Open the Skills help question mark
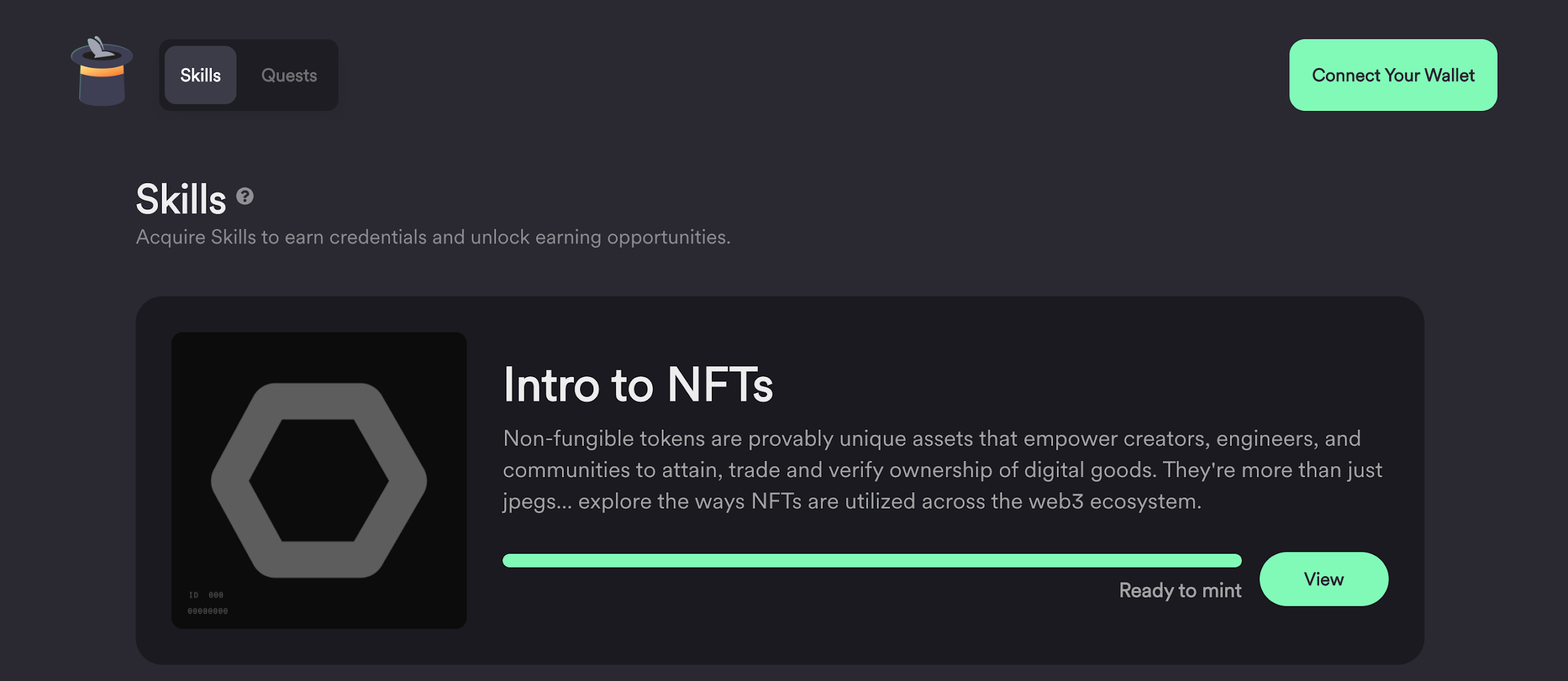 245,197
